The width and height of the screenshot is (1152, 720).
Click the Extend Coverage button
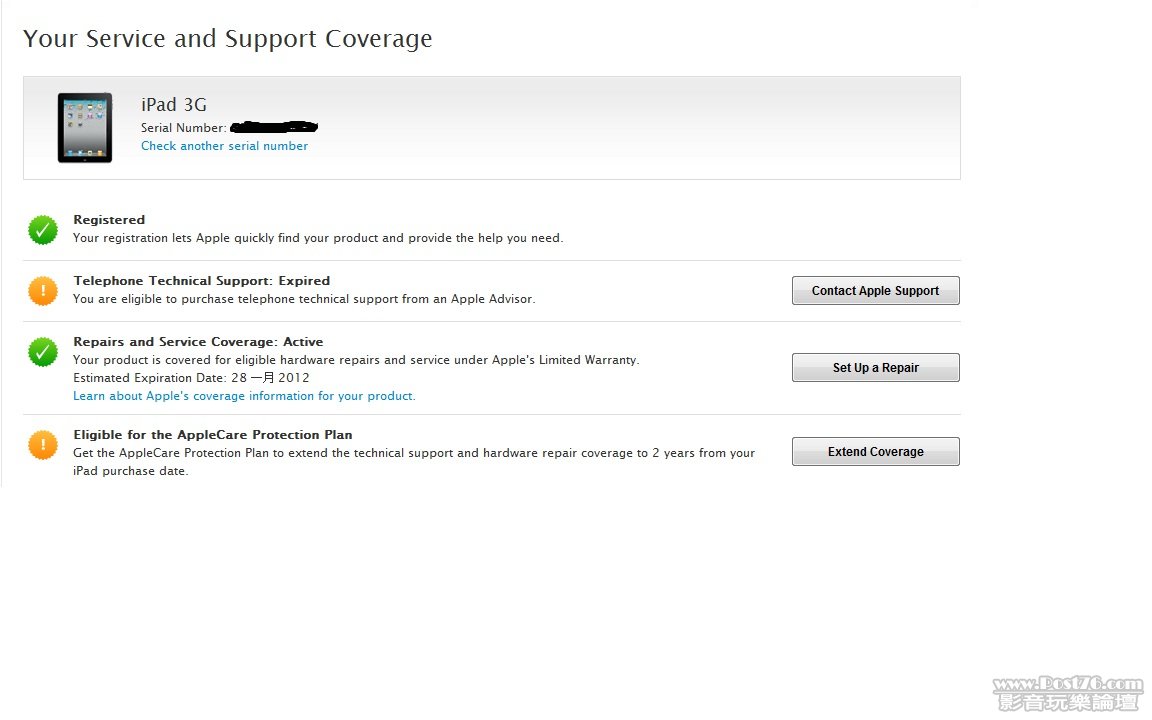(x=876, y=451)
